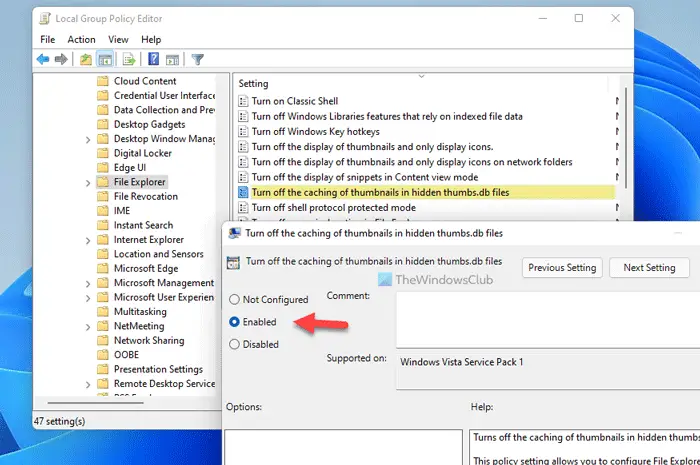Expand the Remote Desktop Services tree node
The width and height of the screenshot is (700, 465).
pyautogui.click(x=88, y=385)
